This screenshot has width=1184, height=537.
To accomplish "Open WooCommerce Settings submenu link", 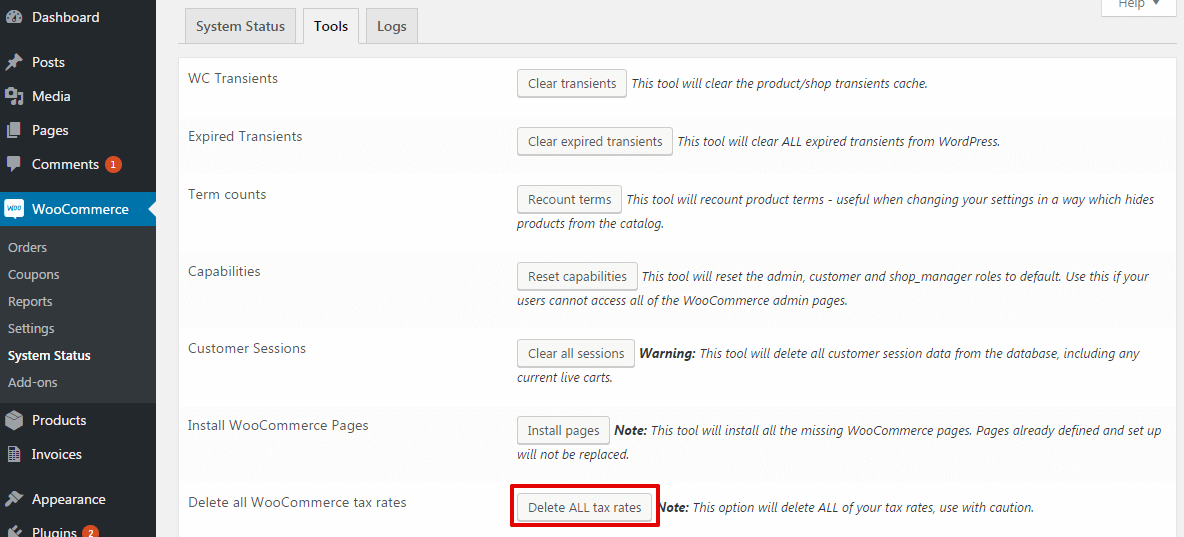I will (31, 329).
